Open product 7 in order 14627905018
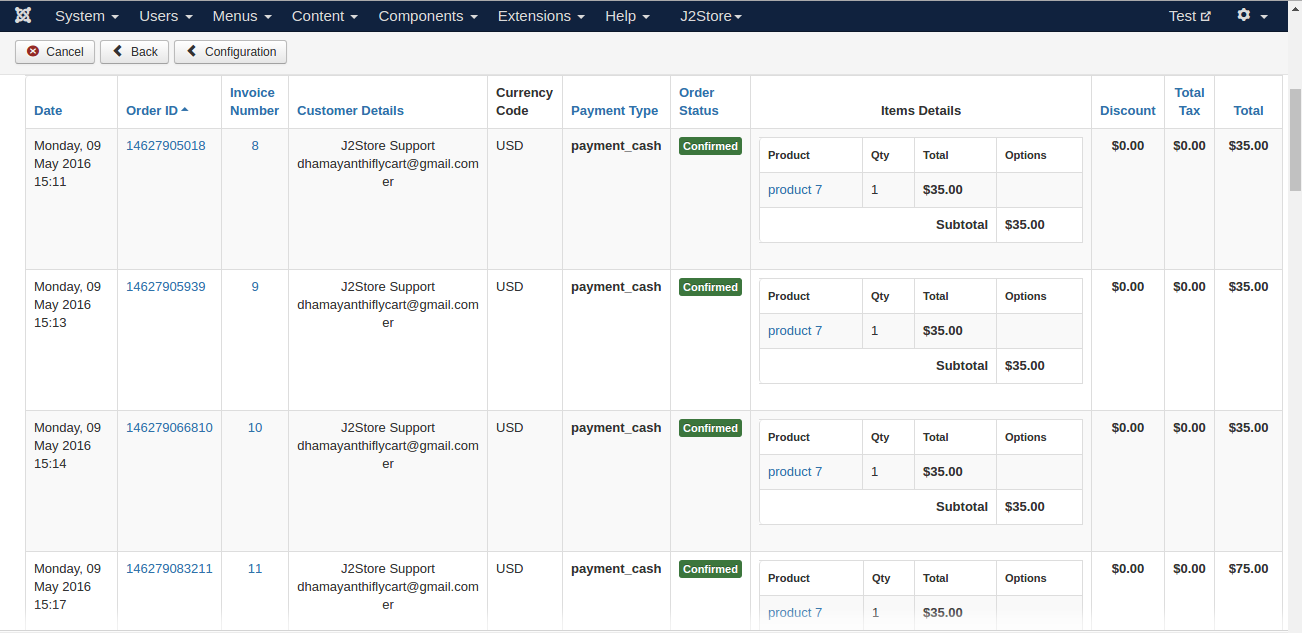The width and height of the screenshot is (1302, 633). [795, 190]
